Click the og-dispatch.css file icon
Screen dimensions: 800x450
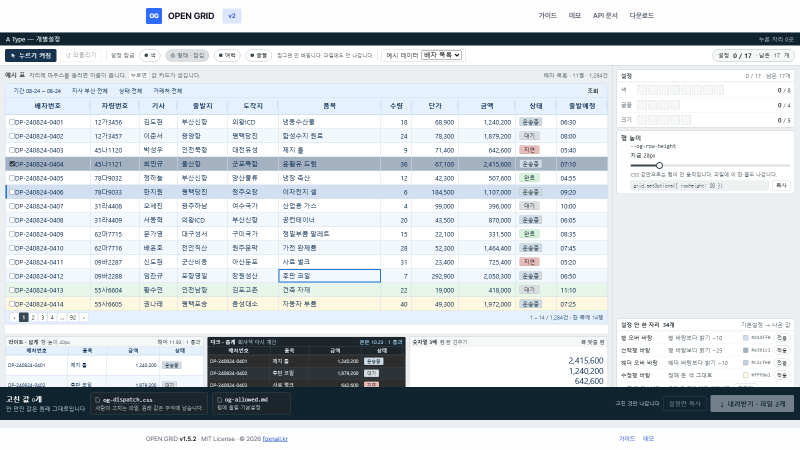point(97,400)
